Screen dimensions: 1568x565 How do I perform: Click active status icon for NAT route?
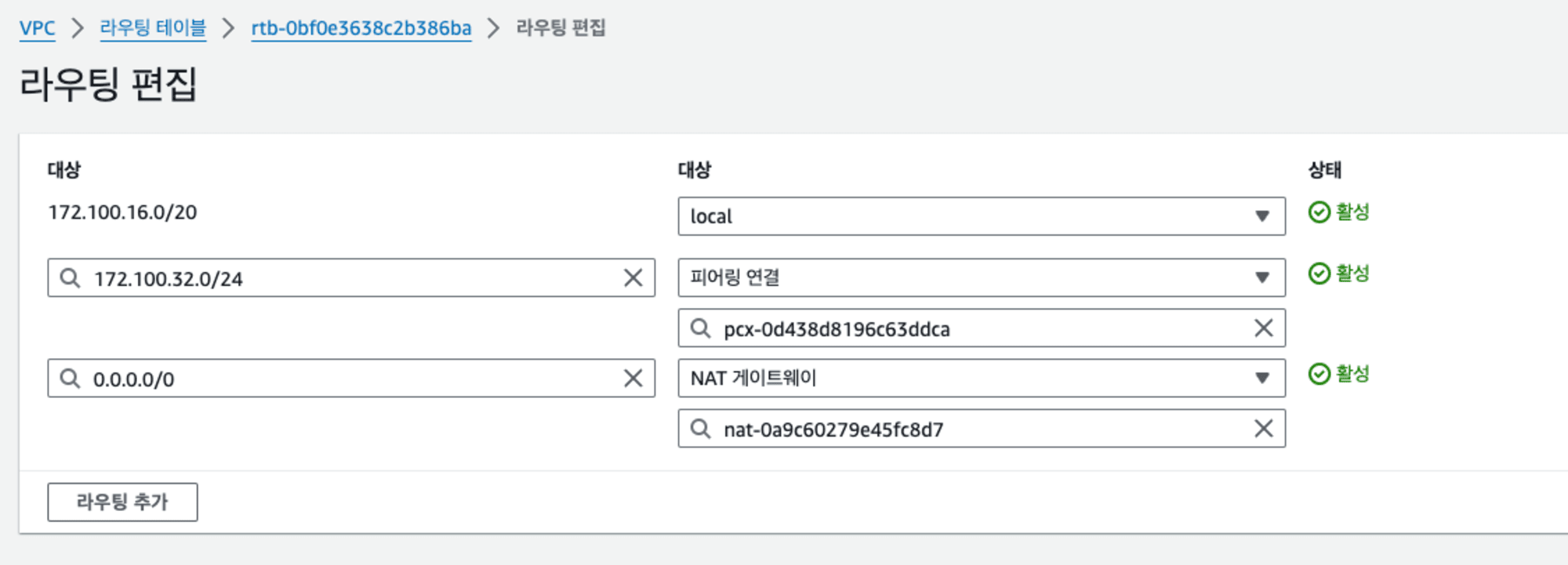pyautogui.click(x=1319, y=374)
